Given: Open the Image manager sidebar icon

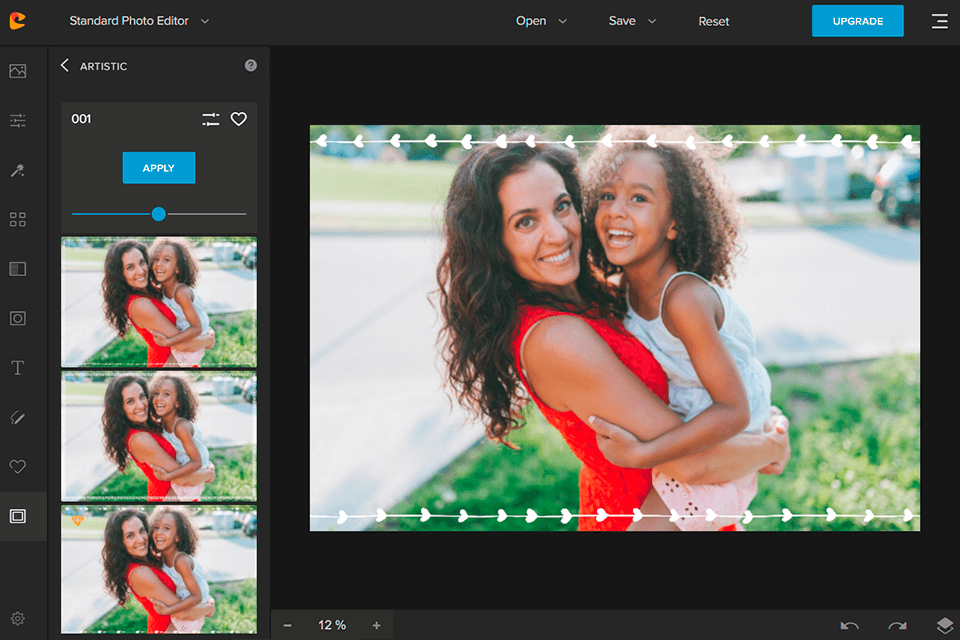Looking at the screenshot, I should pos(18,71).
